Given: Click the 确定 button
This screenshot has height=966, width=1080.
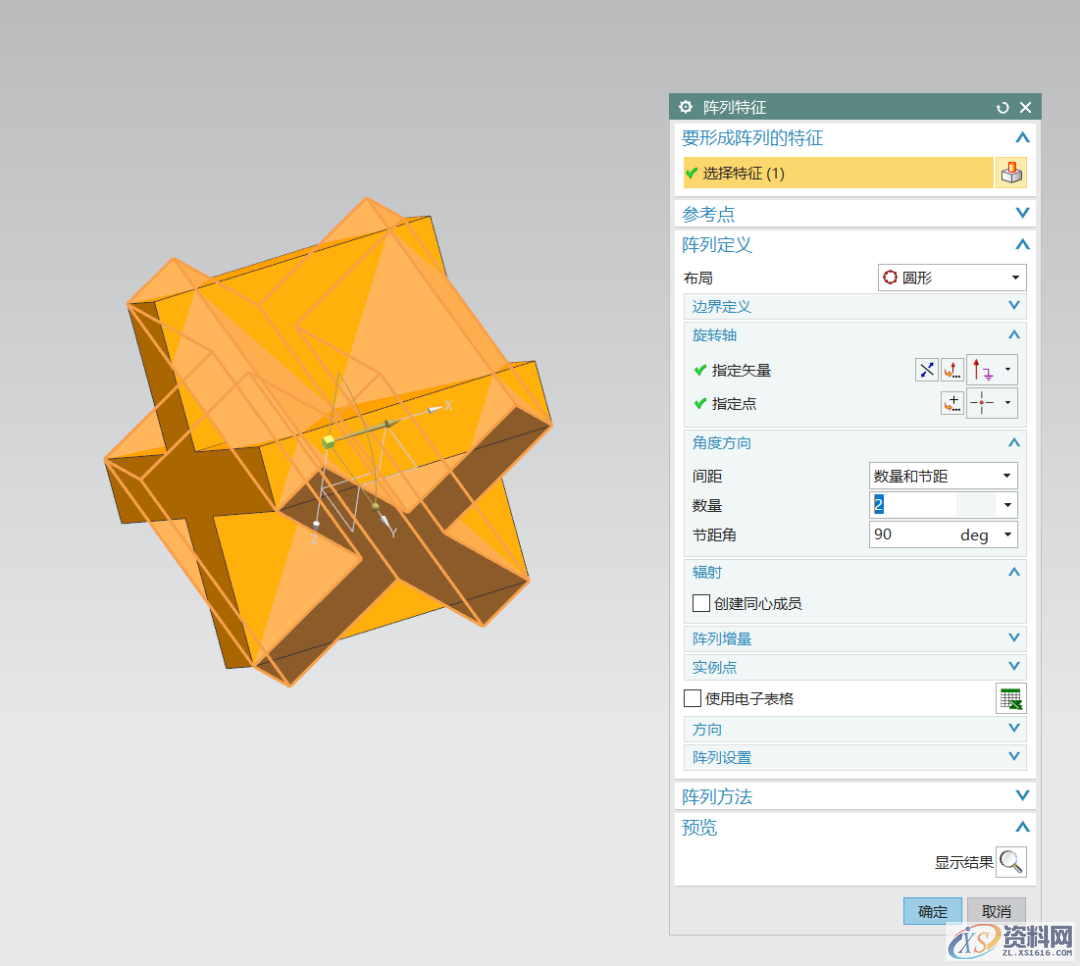Looking at the screenshot, I should pos(932,911).
